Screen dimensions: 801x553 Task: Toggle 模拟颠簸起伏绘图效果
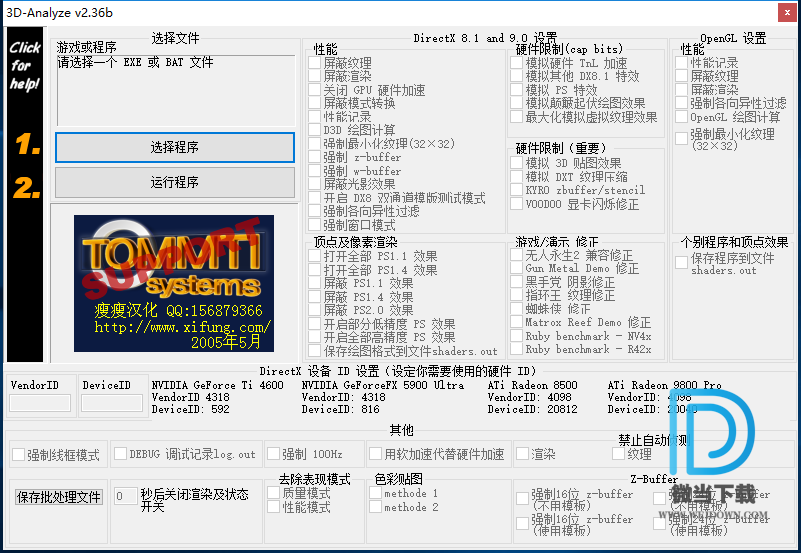[x=516, y=103]
